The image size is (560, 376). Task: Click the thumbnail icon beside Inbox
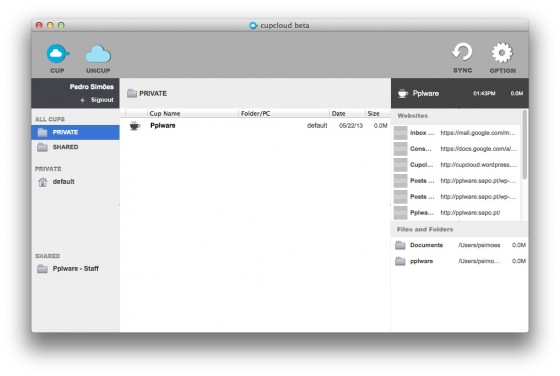pos(400,133)
